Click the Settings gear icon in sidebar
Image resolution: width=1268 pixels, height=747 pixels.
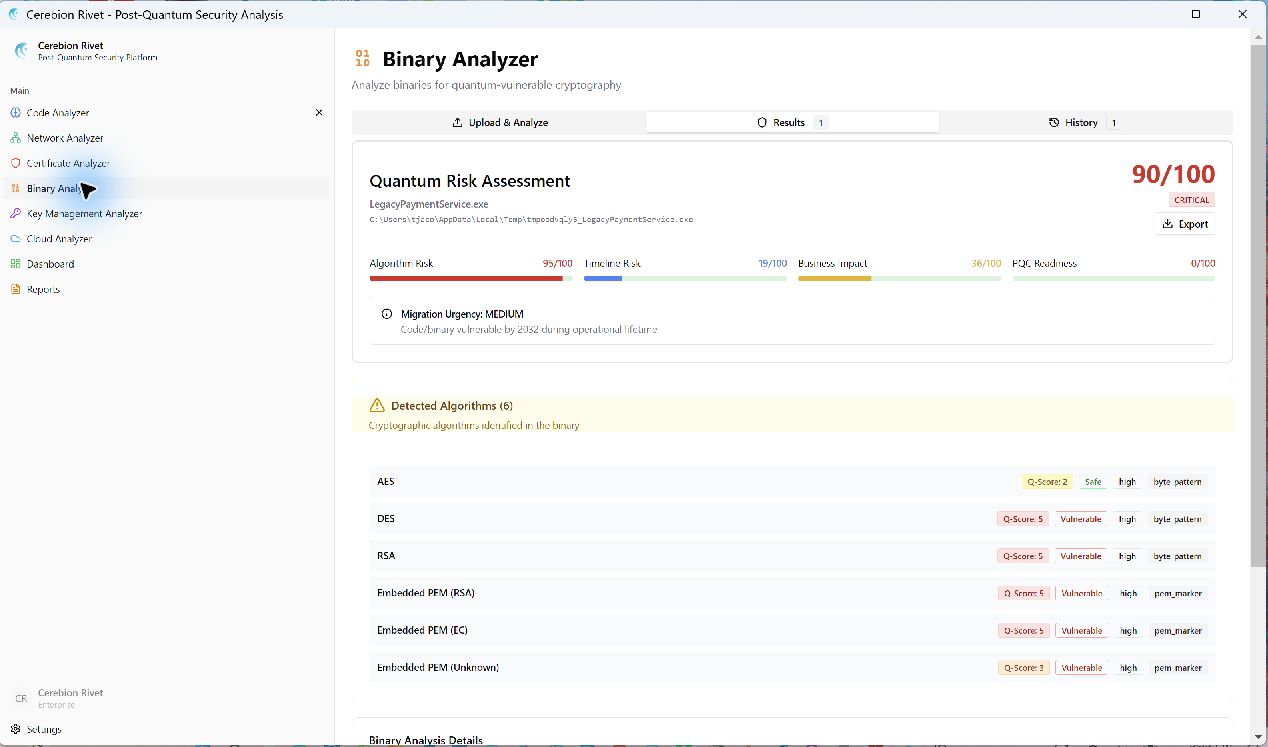[x=15, y=730]
